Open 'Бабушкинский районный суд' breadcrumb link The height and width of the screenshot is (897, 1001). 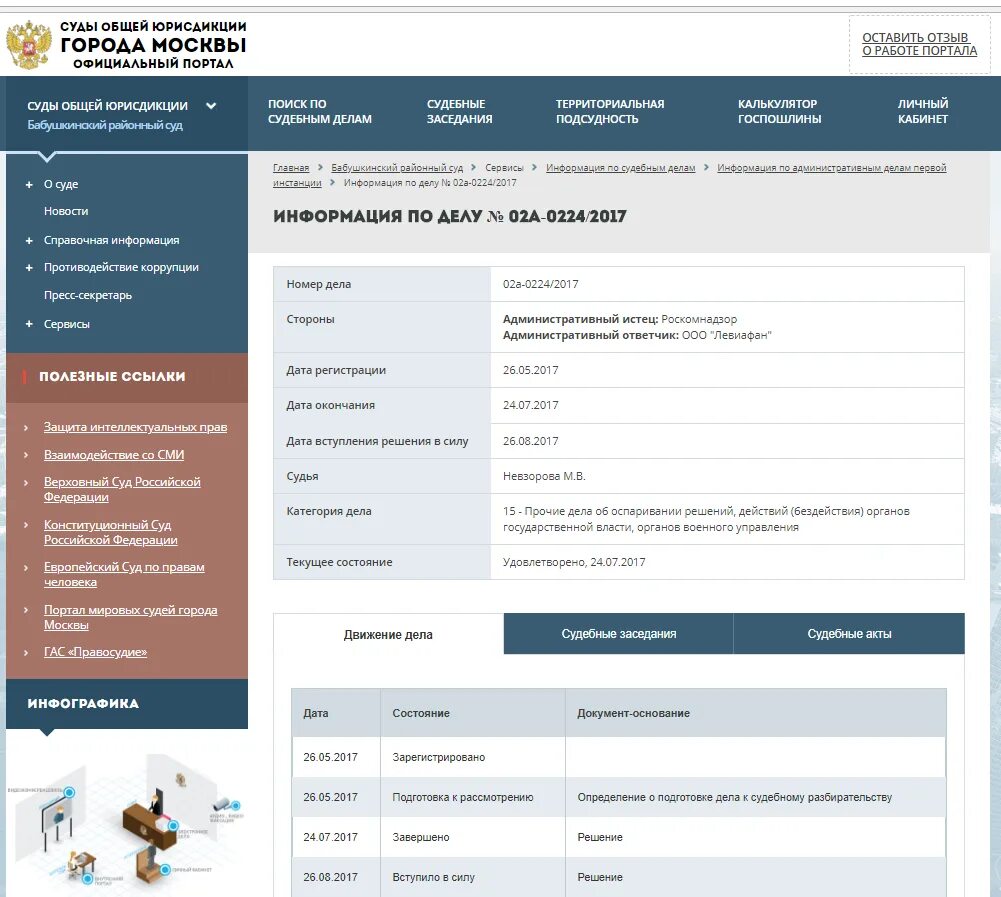[x=397, y=168]
